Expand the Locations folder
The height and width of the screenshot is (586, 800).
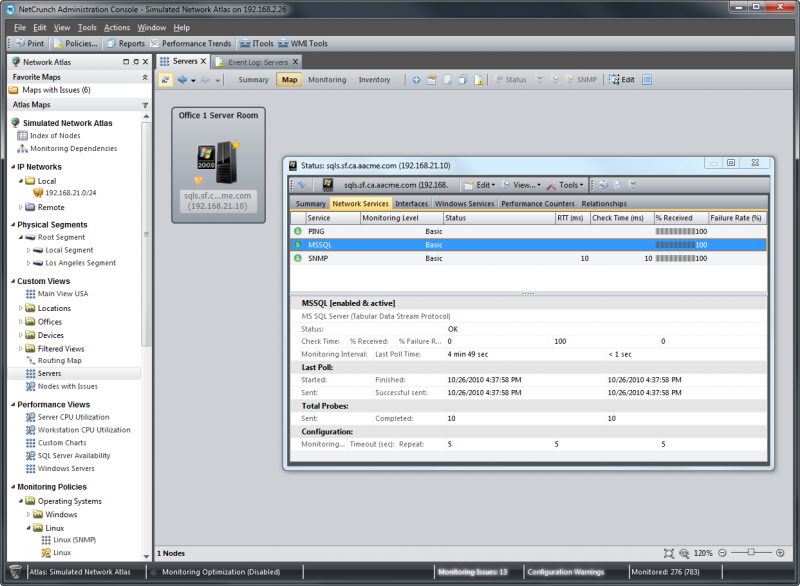click(21, 308)
